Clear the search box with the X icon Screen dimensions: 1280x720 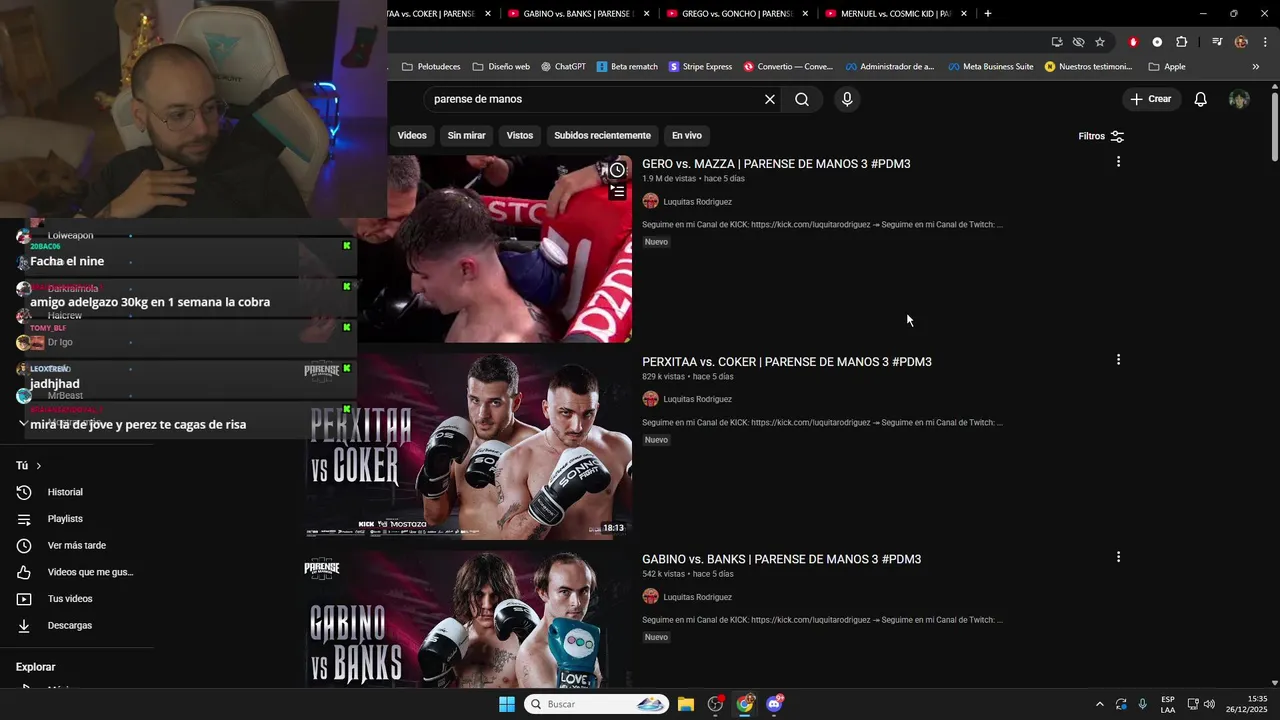[770, 99]
